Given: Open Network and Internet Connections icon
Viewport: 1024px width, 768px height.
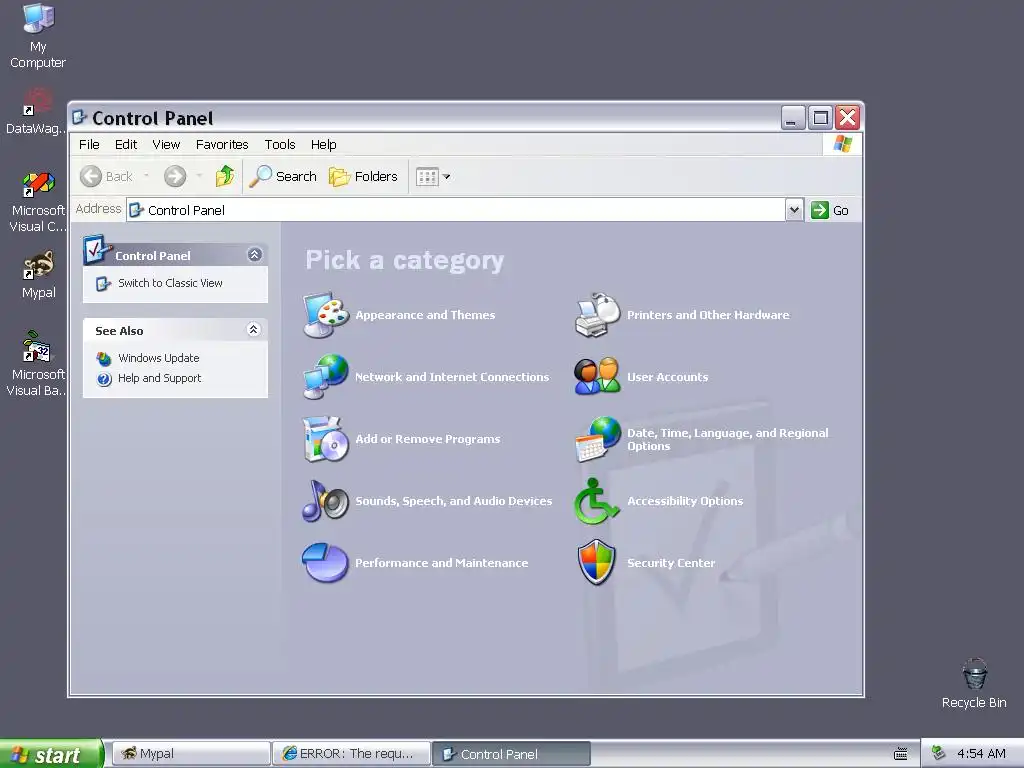Looking at the screenshot, I should [x=327, y=377].
